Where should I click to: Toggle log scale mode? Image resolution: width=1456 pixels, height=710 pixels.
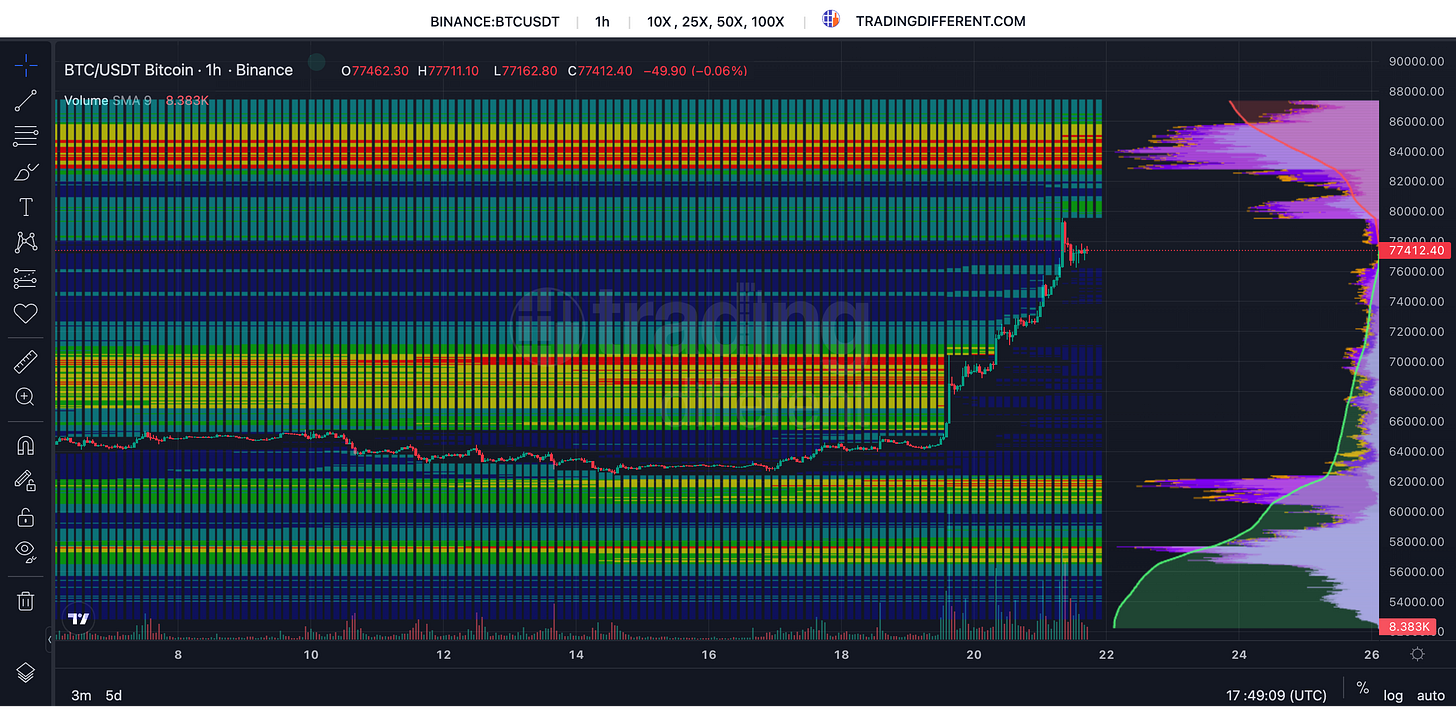point(1393,695)
